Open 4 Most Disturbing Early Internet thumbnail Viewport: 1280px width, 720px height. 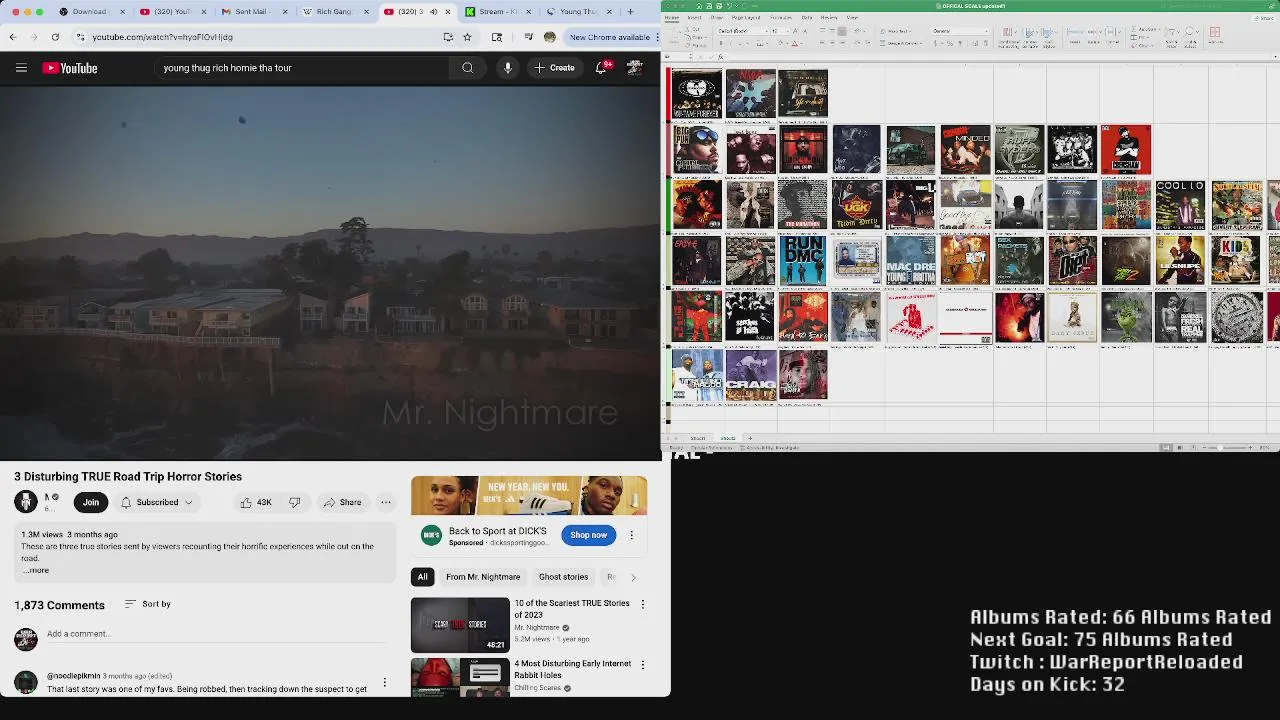tap(460, 677)
